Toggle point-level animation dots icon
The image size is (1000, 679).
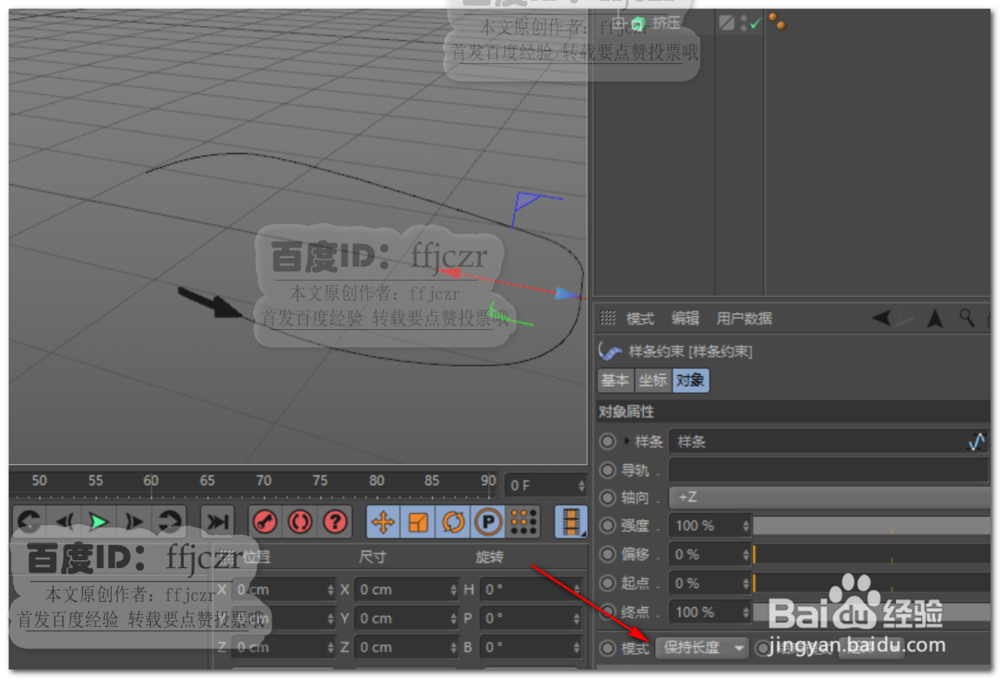click(523, 522)
